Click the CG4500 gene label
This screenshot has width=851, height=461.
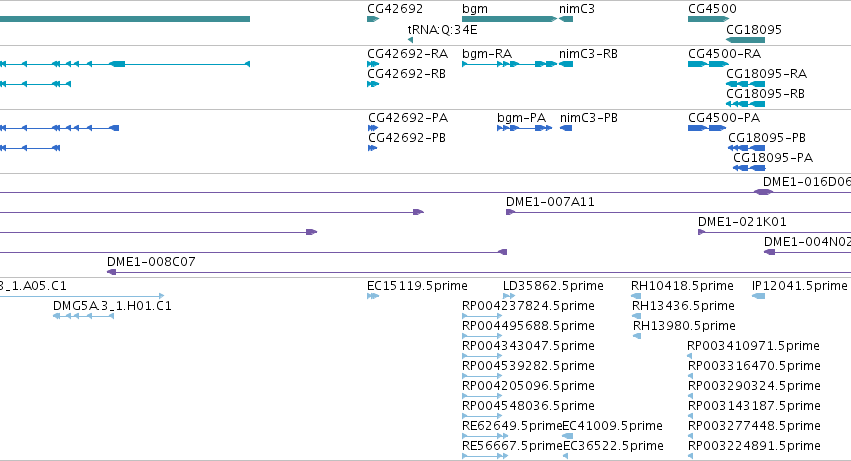coord(712,9)
